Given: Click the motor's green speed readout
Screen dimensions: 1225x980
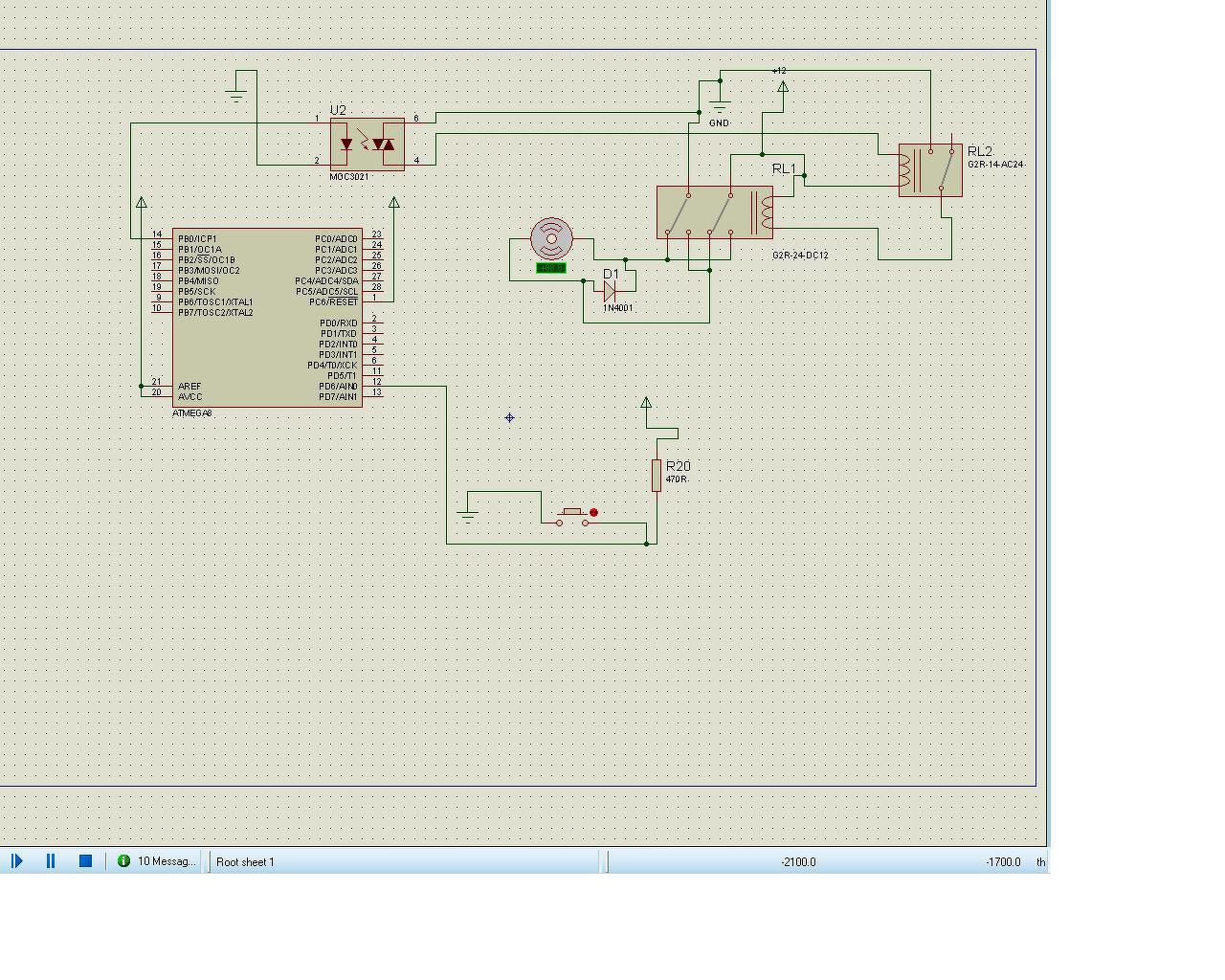Looking at the screenshot, I should (x=551, y=268).
